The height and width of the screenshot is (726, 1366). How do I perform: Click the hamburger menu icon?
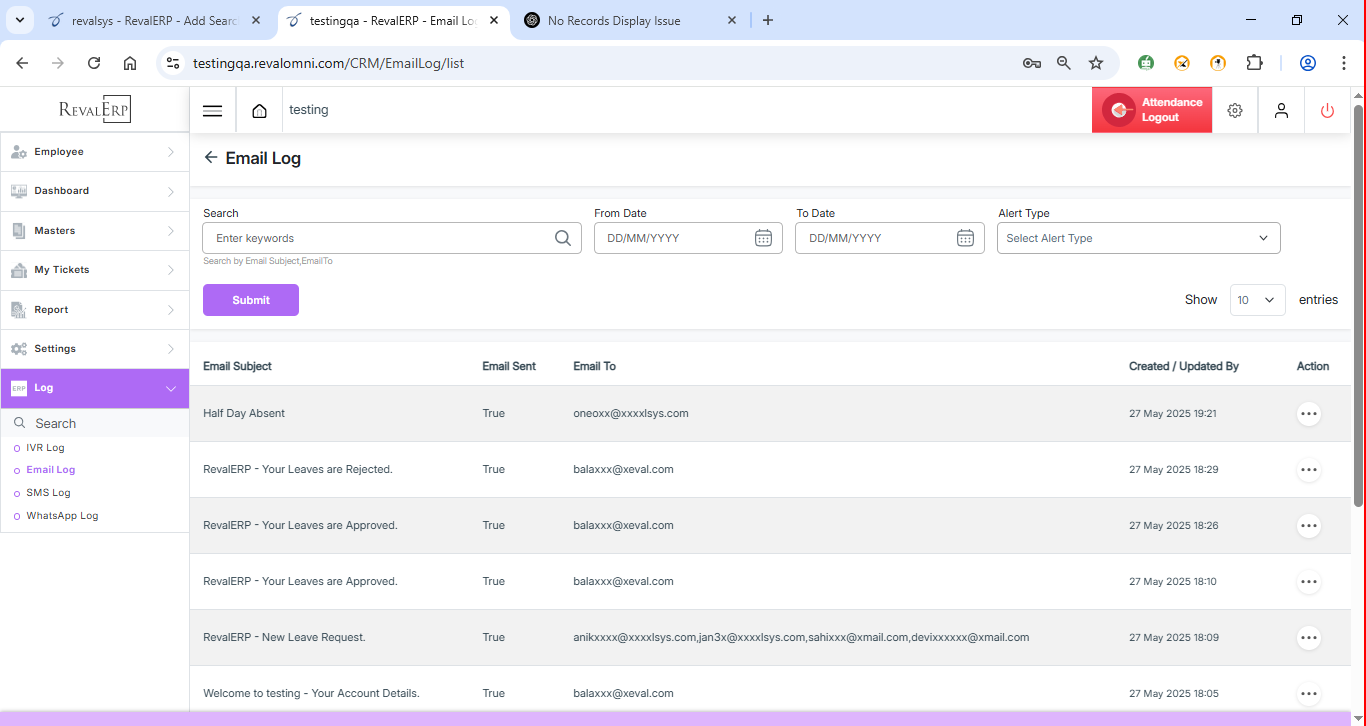click(x=212, y=111)
